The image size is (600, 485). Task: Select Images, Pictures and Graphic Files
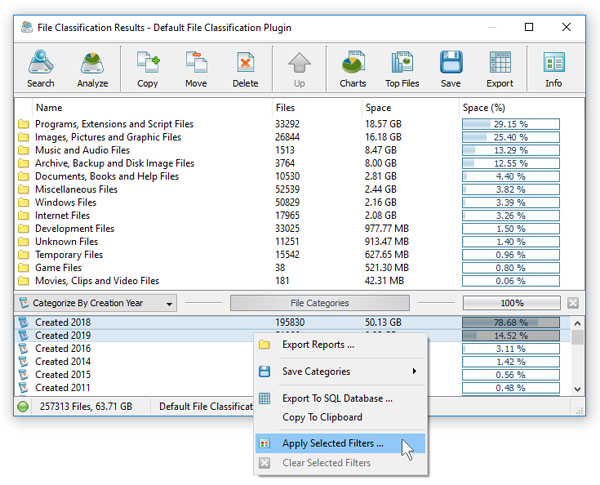click(300, 137)
